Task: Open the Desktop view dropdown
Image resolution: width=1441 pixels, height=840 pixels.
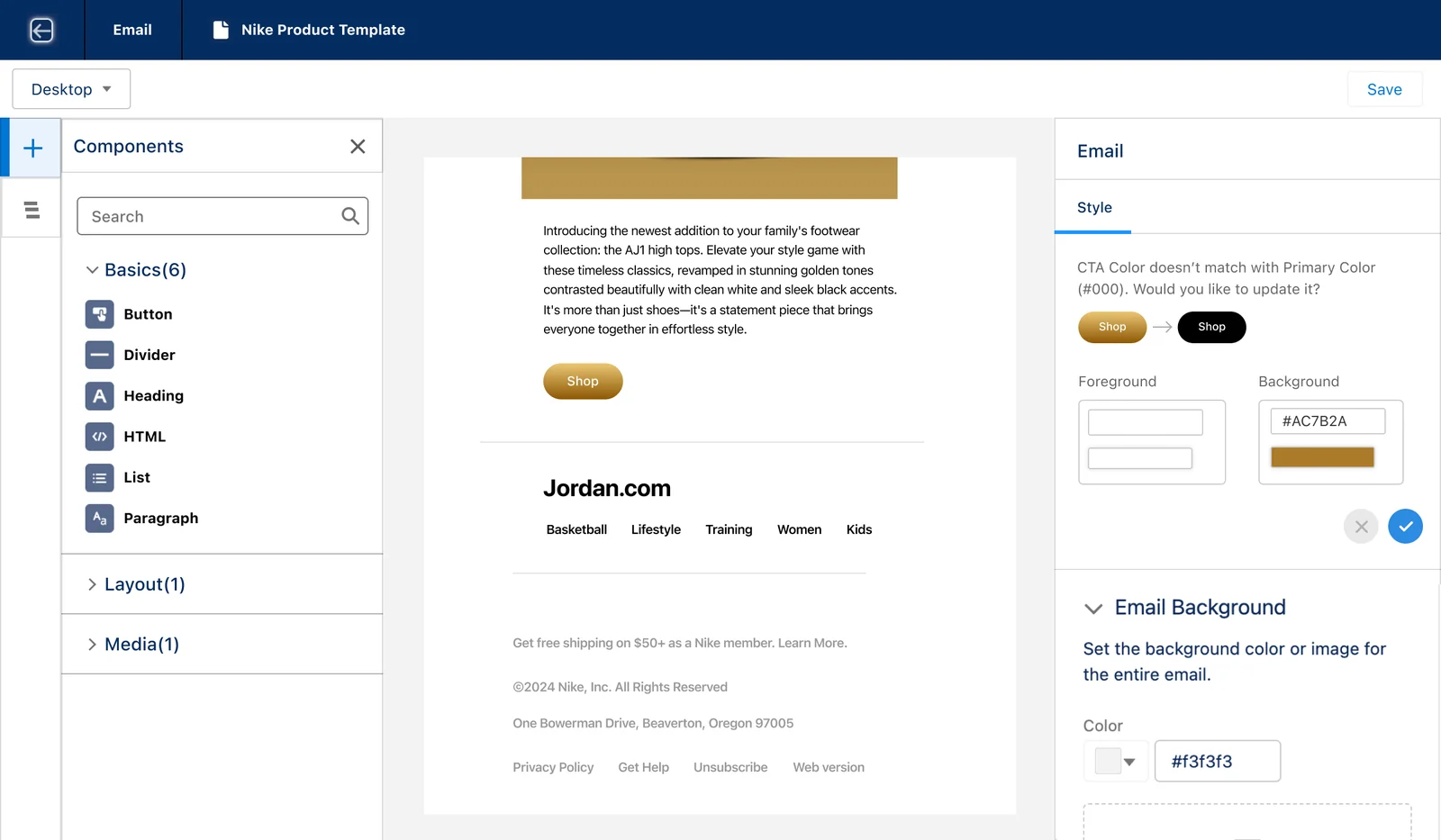Action: [x=71, y=89]
